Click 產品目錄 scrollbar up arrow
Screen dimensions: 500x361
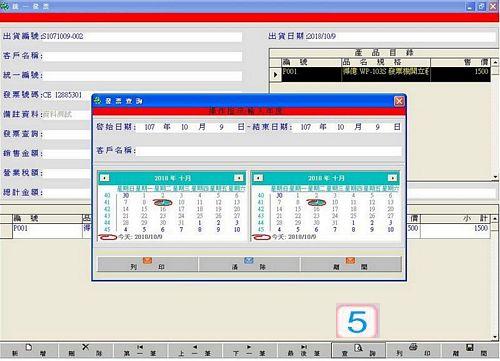(495, 62)
